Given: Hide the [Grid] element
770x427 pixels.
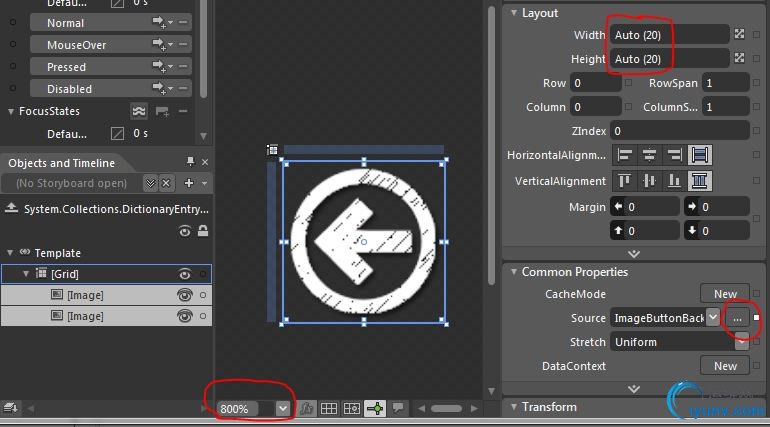Looking at the screenshot, I should (x=185, y=274).
